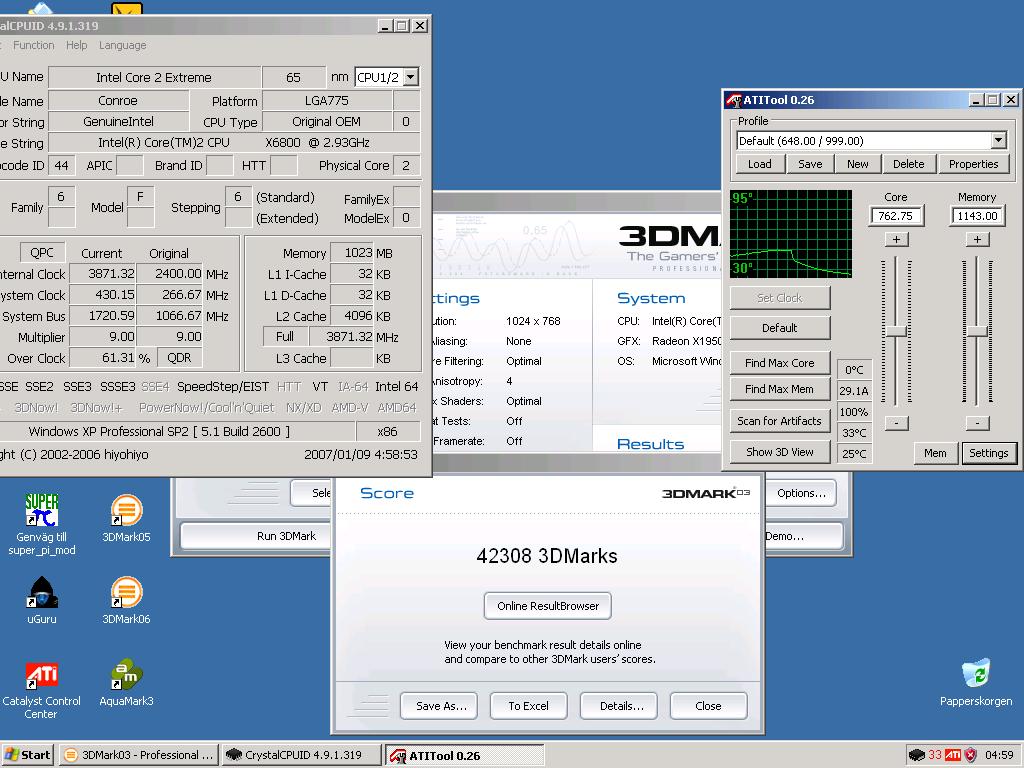Click Show 3D View button
This screenshot has width=1024, height=768.
[780, 452]
